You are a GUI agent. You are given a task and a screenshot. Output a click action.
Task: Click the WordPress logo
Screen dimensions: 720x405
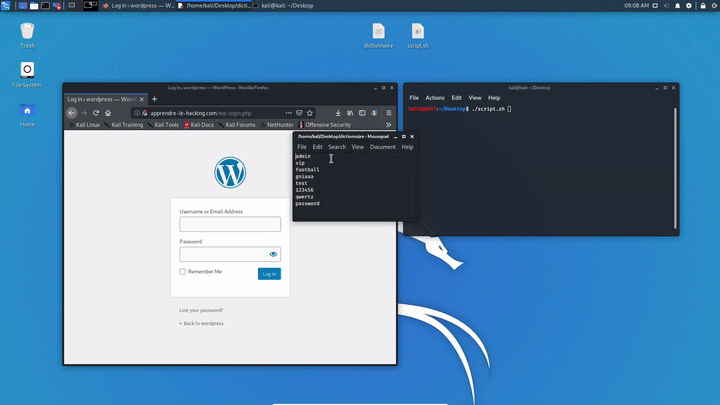tap(230, 173)
